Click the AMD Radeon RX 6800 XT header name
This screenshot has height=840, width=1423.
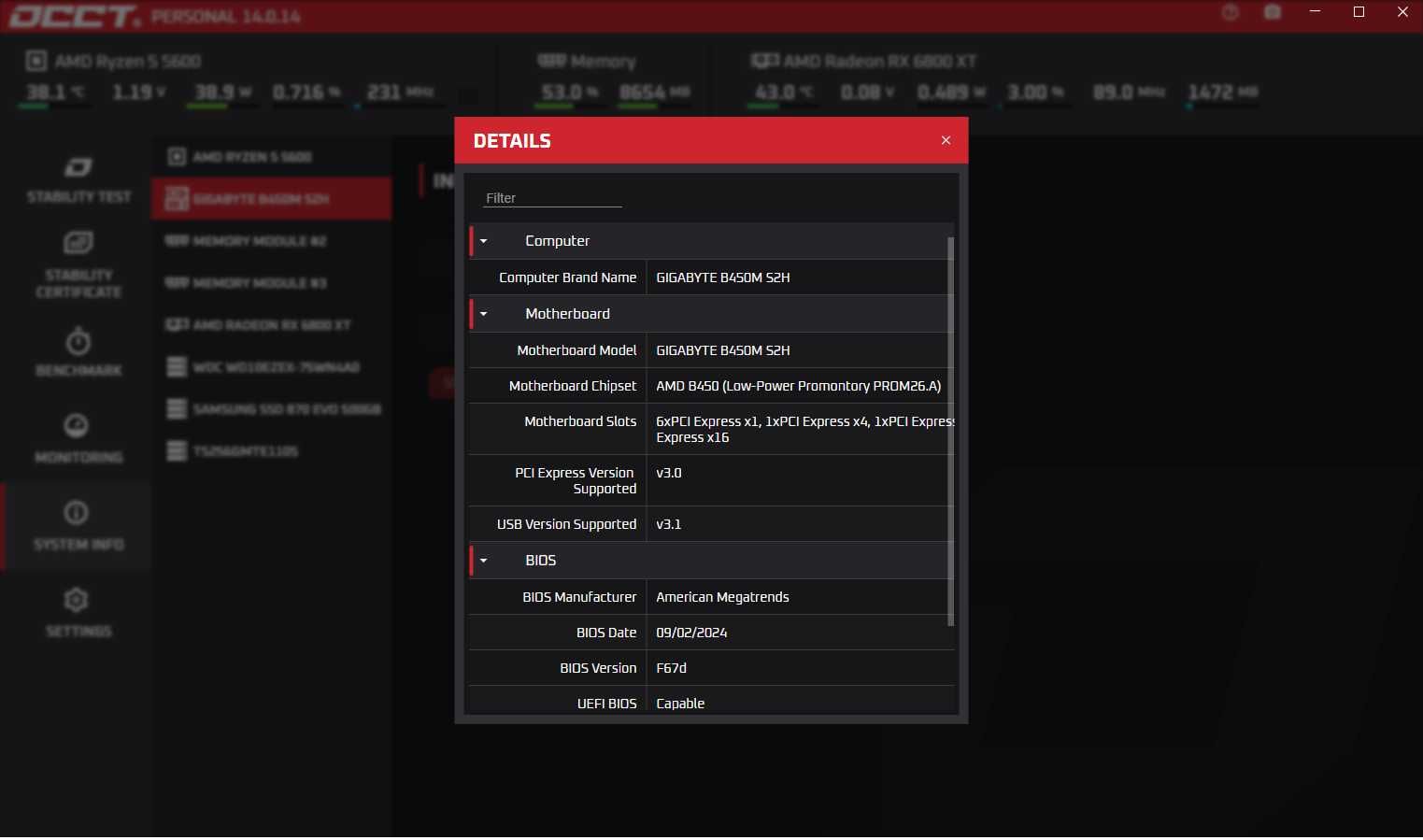880,62
